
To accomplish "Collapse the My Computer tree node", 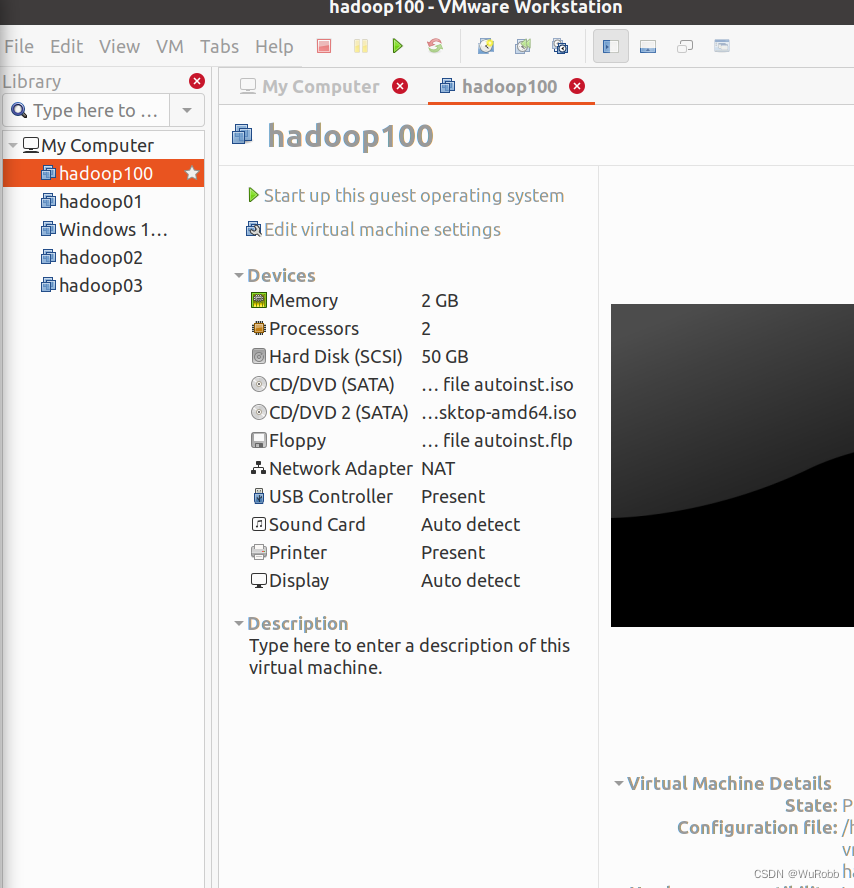I will point(12,146).
